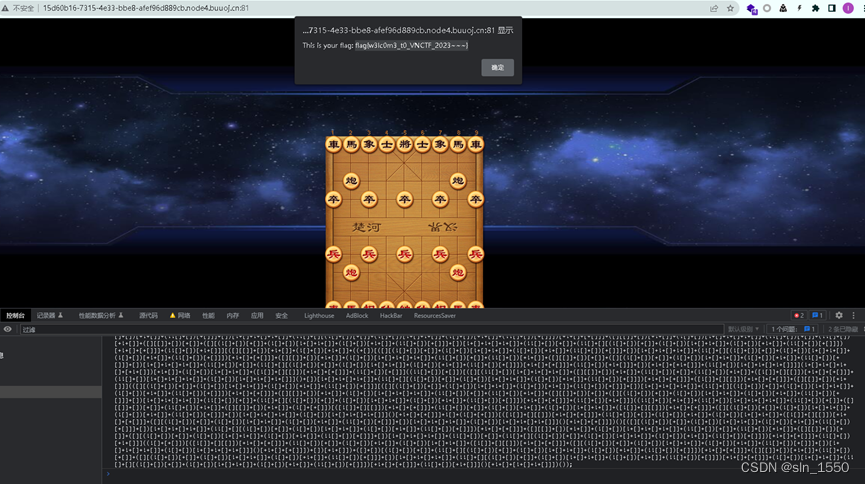Open the 性能数据分析 tab

101,316
